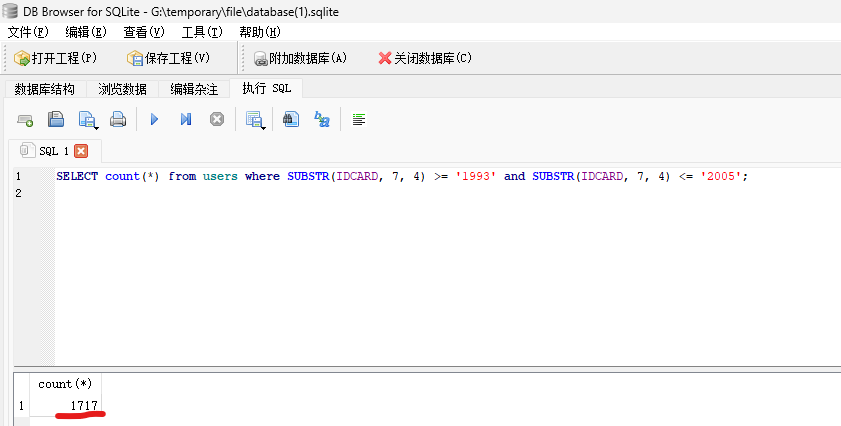
Task: Close the SQL 1 tab
Action: (81, 151)
